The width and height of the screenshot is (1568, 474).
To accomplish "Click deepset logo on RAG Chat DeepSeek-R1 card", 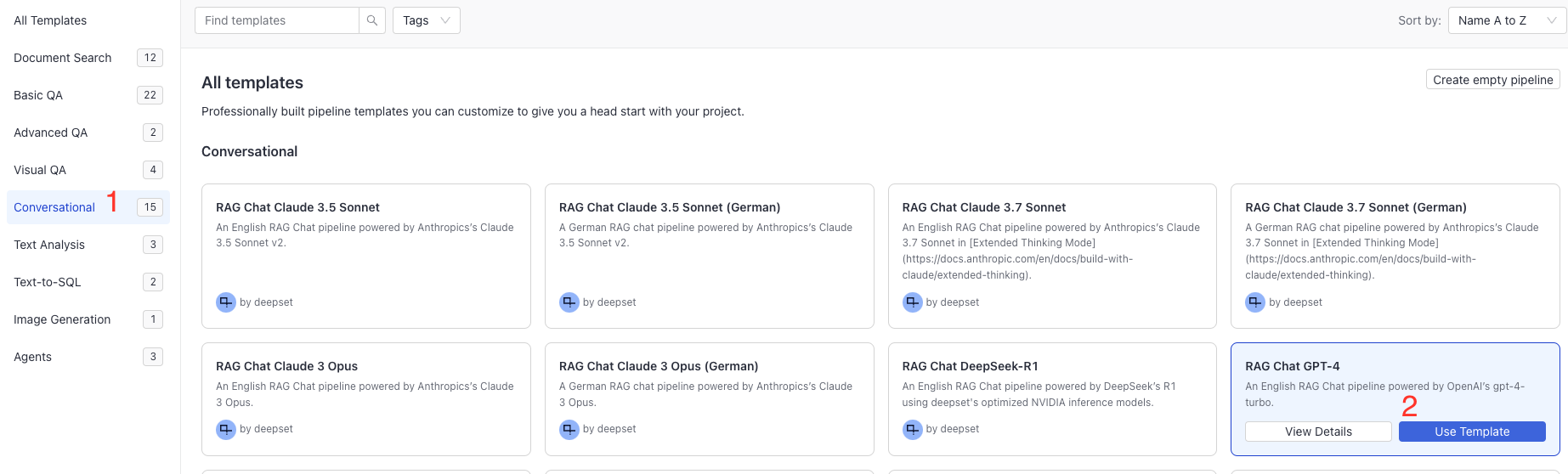I will coord(913,429).
